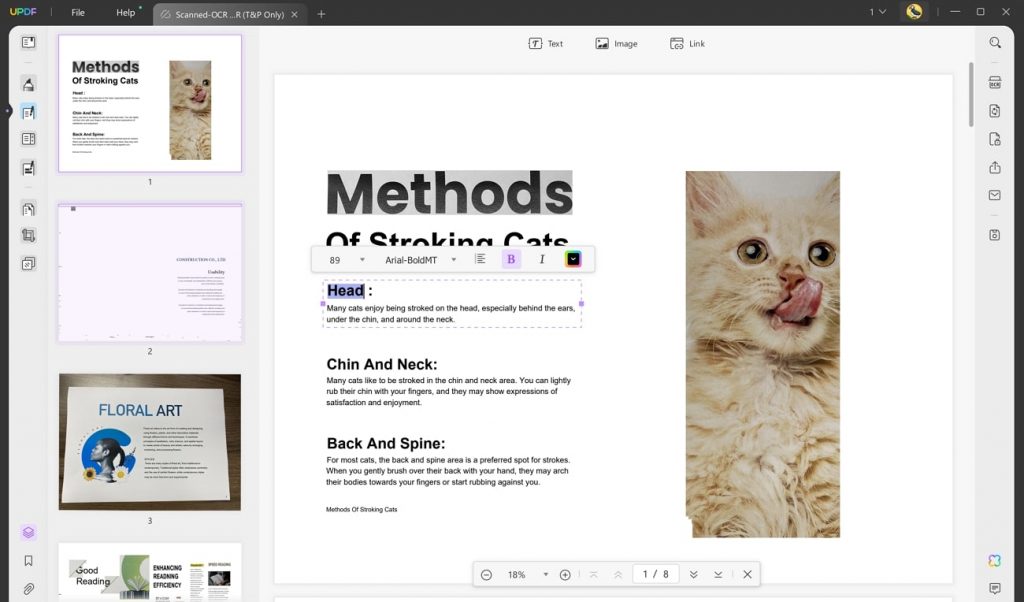Select the Image tool

click(x=616, y=43)
